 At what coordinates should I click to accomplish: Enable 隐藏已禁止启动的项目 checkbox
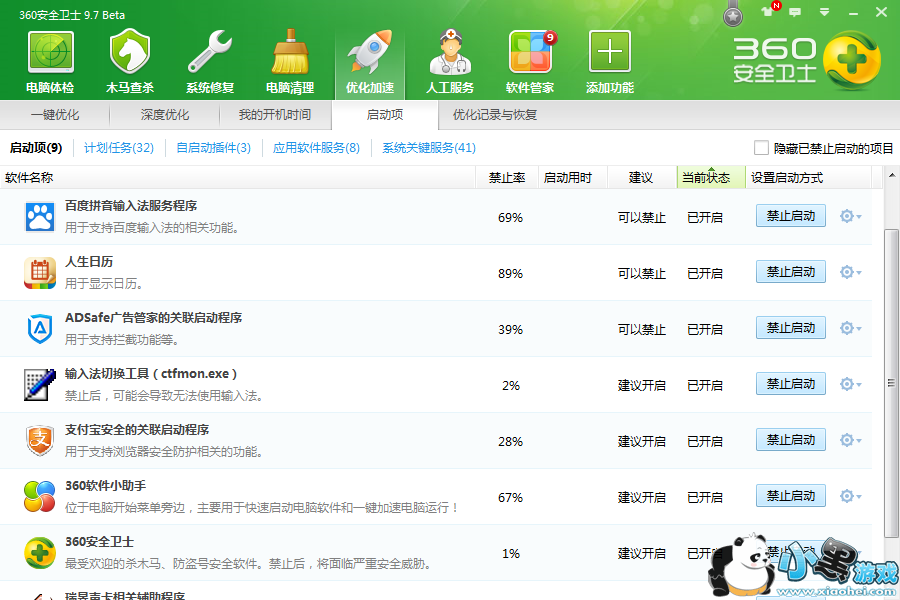tap(762, 148)
